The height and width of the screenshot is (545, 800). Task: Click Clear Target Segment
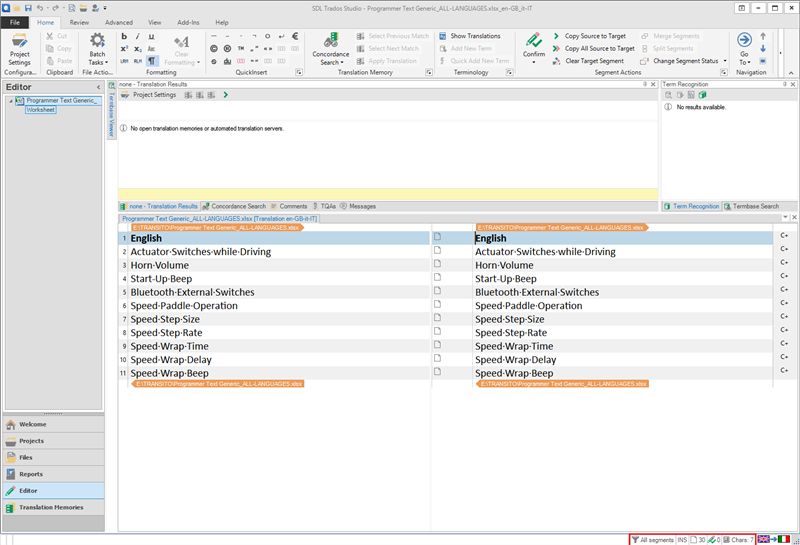588,61
